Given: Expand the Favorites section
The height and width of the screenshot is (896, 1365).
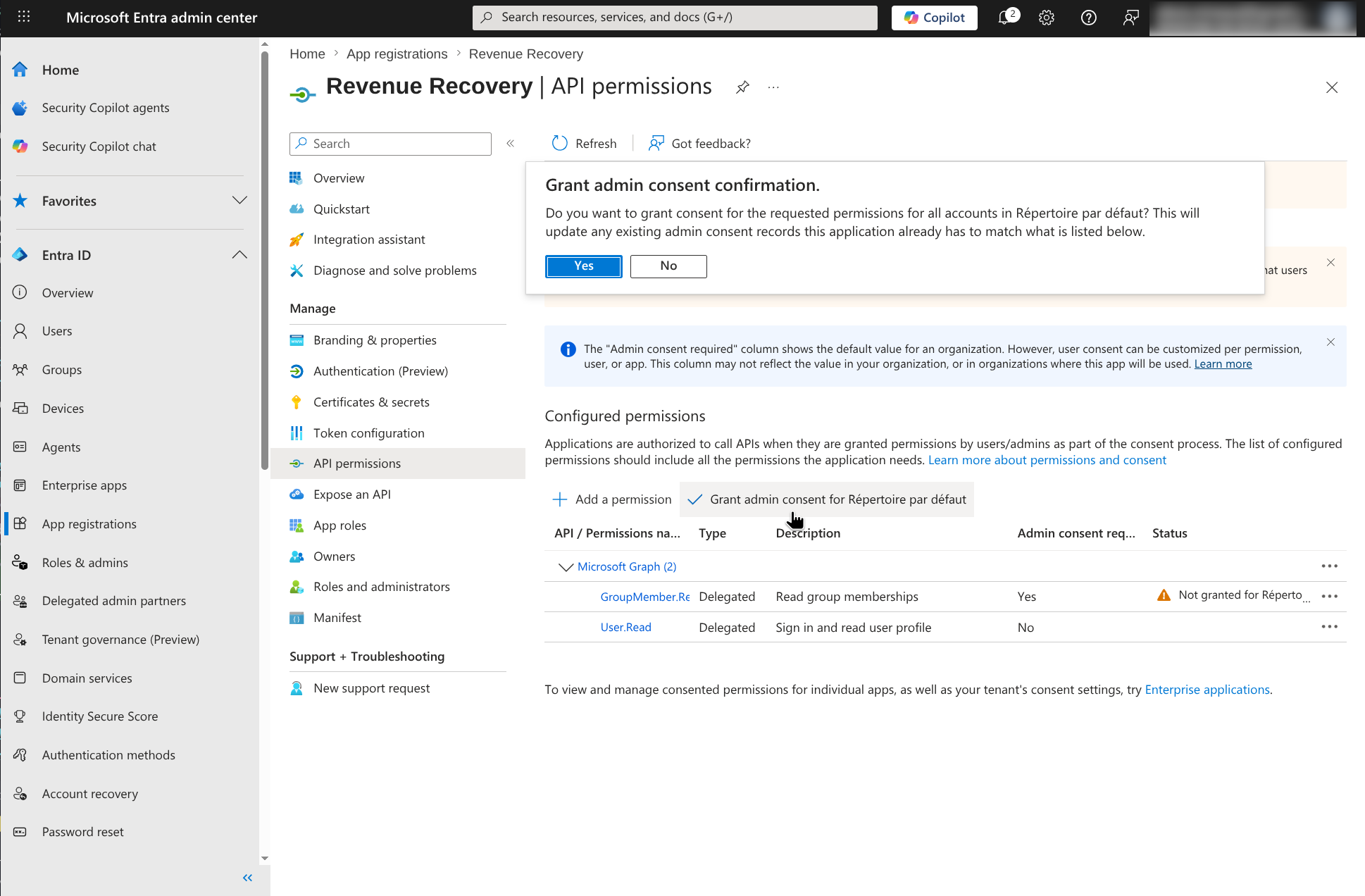Looking at the screenshot, I should [x=239, y=201].
